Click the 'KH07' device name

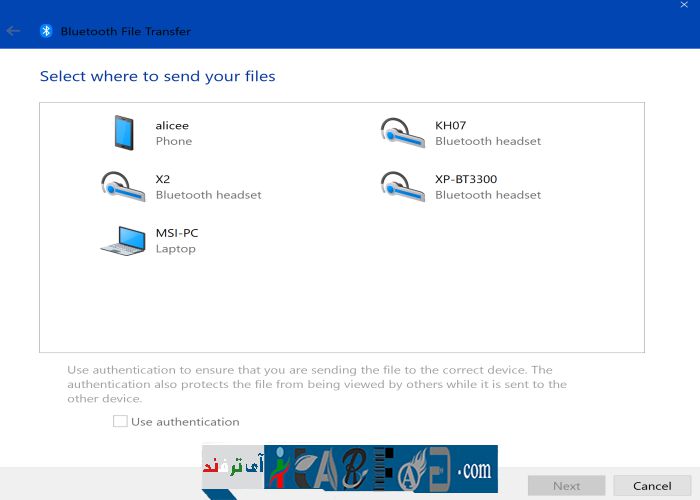point(451,125)
